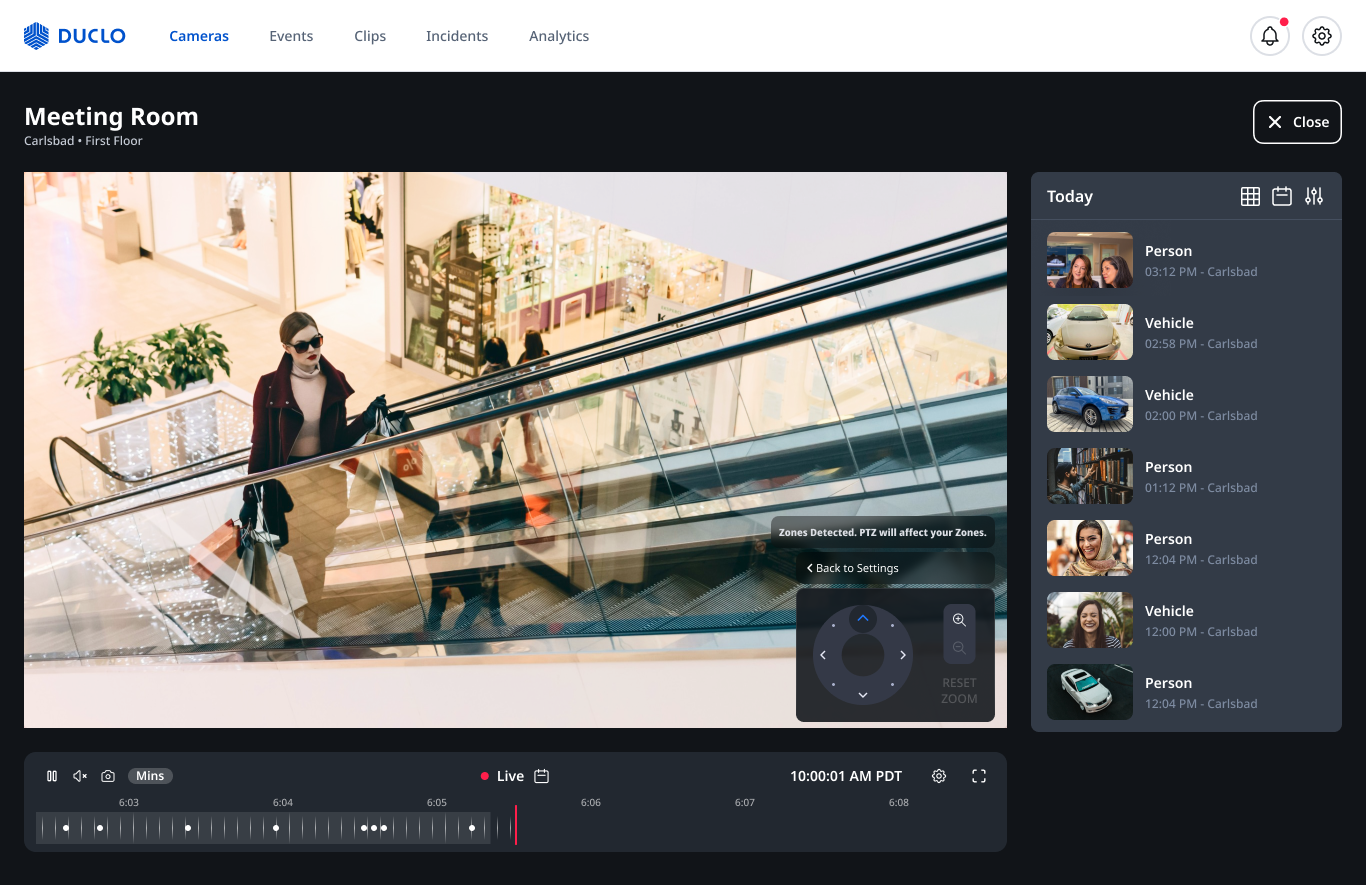
Task: Jump to the Live indicator
Action: (x=502, y=776)
